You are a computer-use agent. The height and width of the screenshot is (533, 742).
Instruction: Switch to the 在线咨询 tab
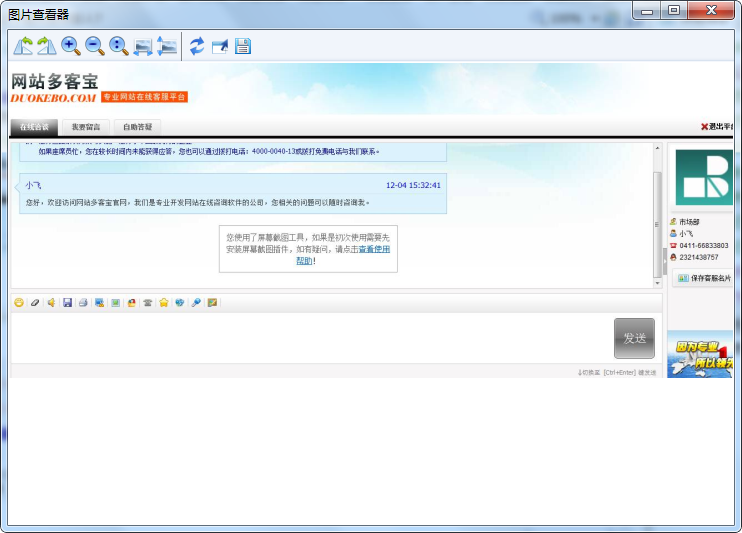click(x=34, y=127)
